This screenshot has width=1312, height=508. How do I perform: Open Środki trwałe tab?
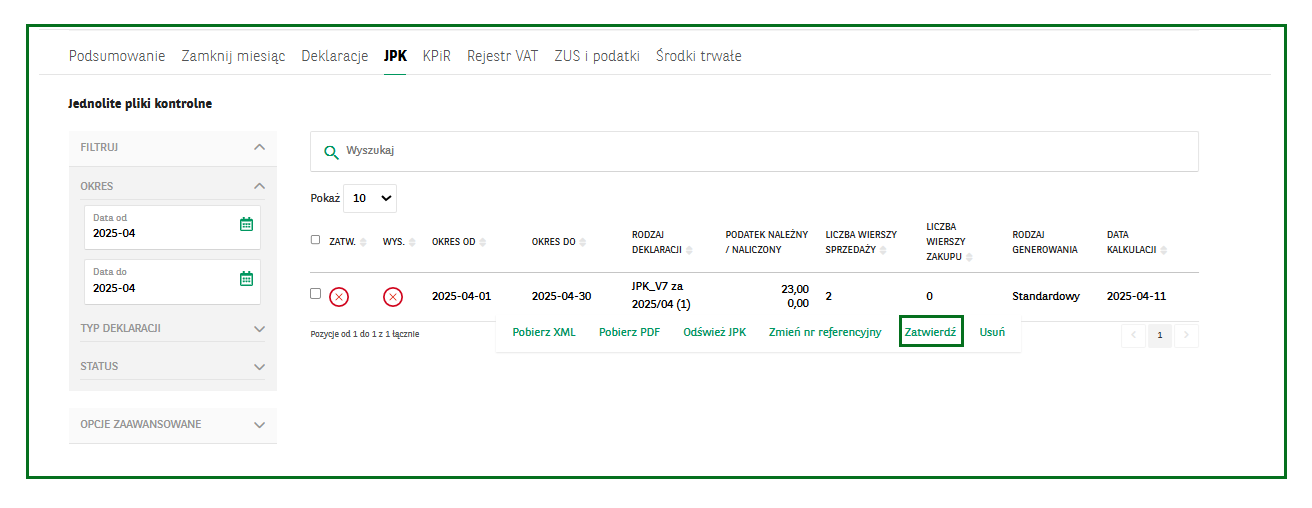(699, 56)
